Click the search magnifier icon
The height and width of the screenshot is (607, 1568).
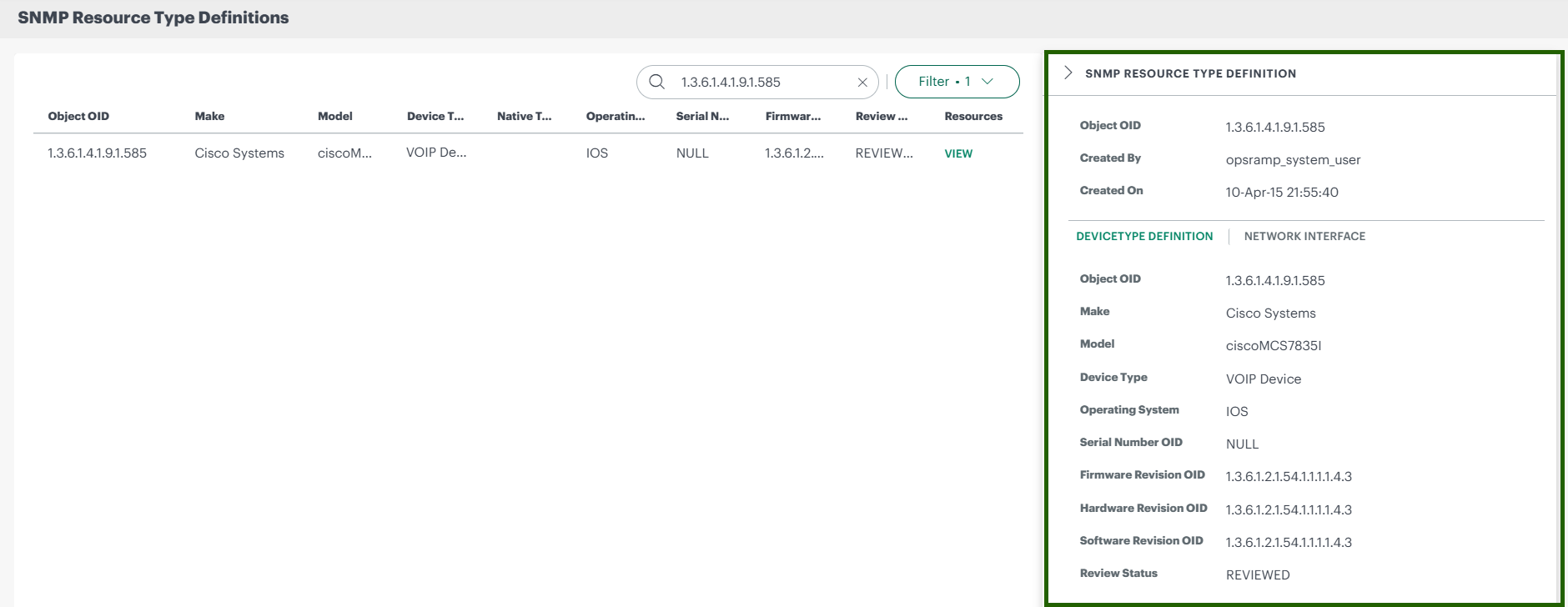pyautogui.click(x=656, y=82)
